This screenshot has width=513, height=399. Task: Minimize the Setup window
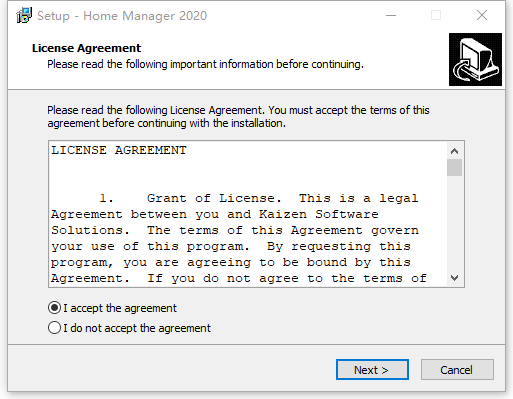[x=391, y=15]
